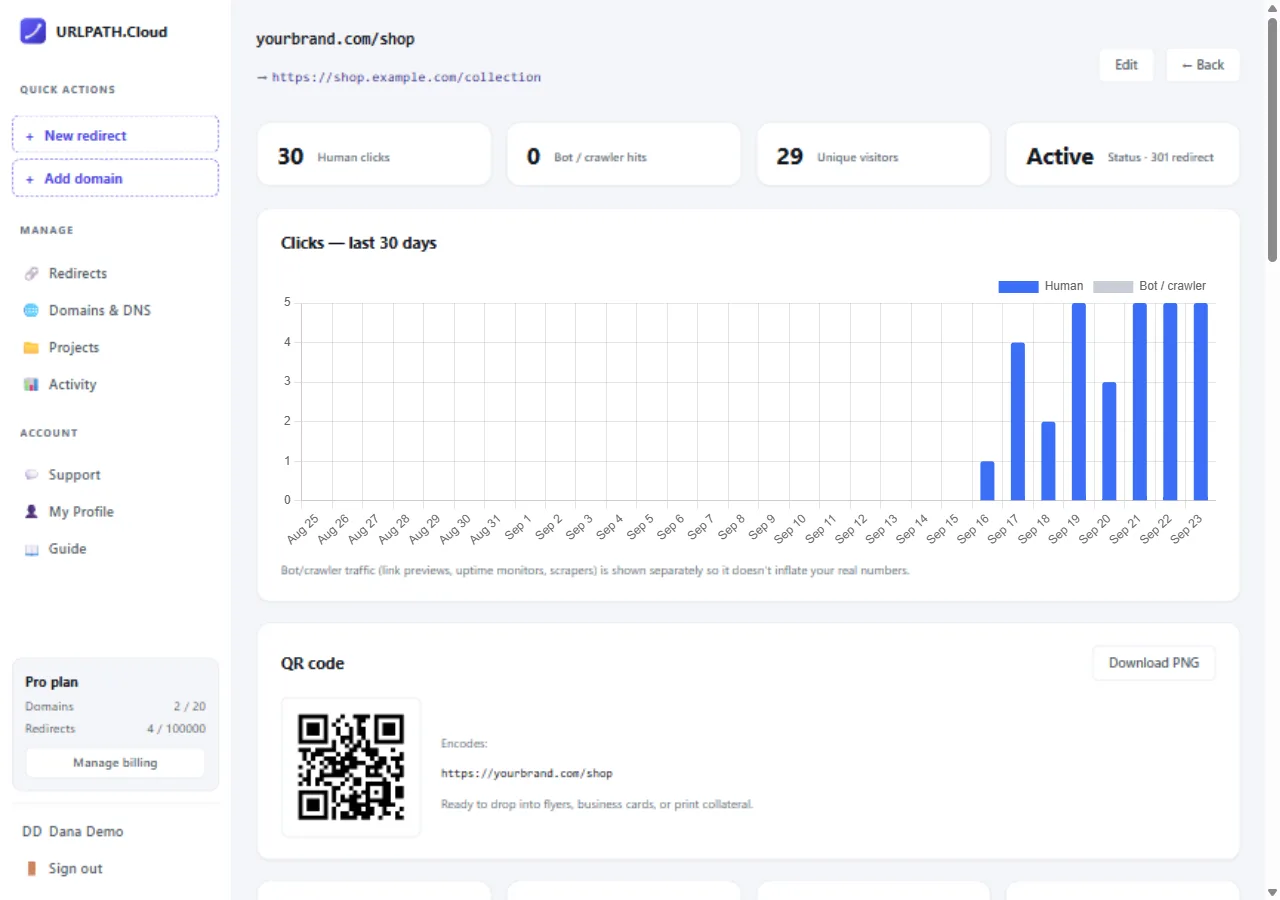Click the person icon for My Profile
1280x900 pixels.
(x=31, y=512)
